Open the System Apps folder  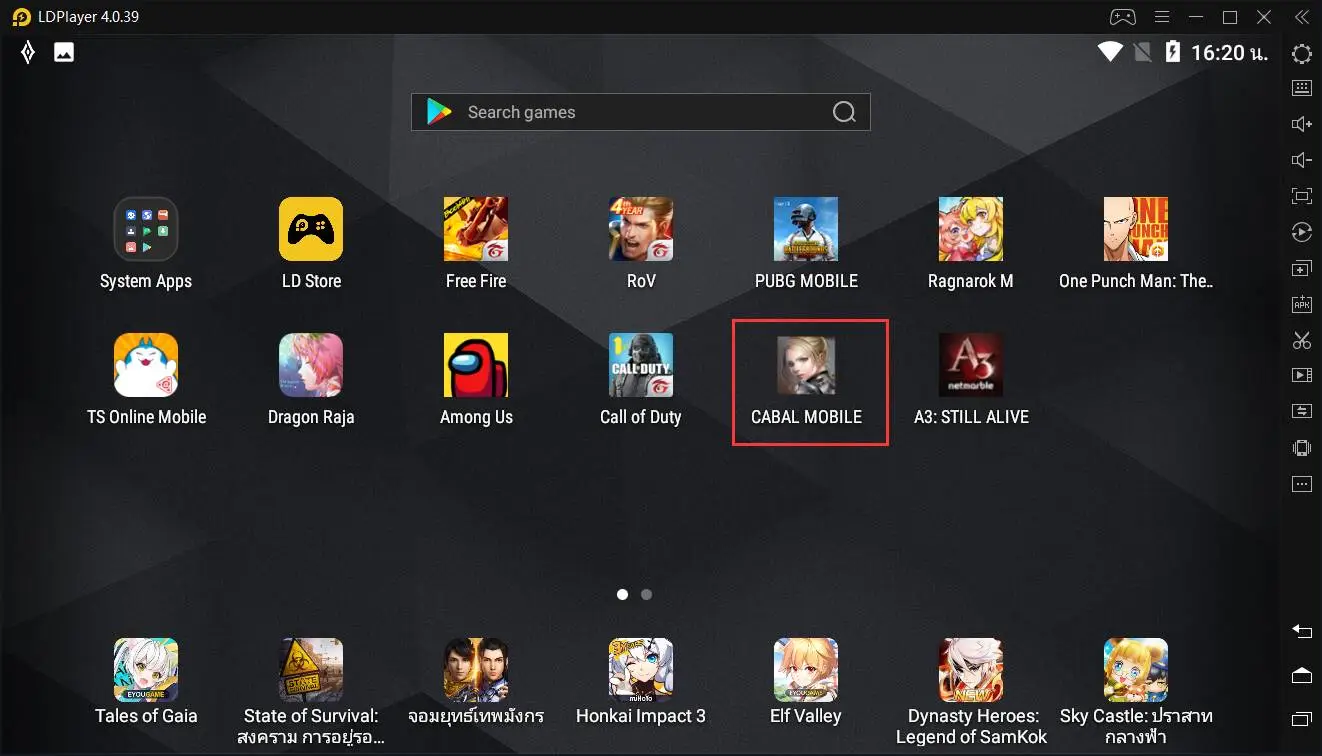[x=146, y=229]
